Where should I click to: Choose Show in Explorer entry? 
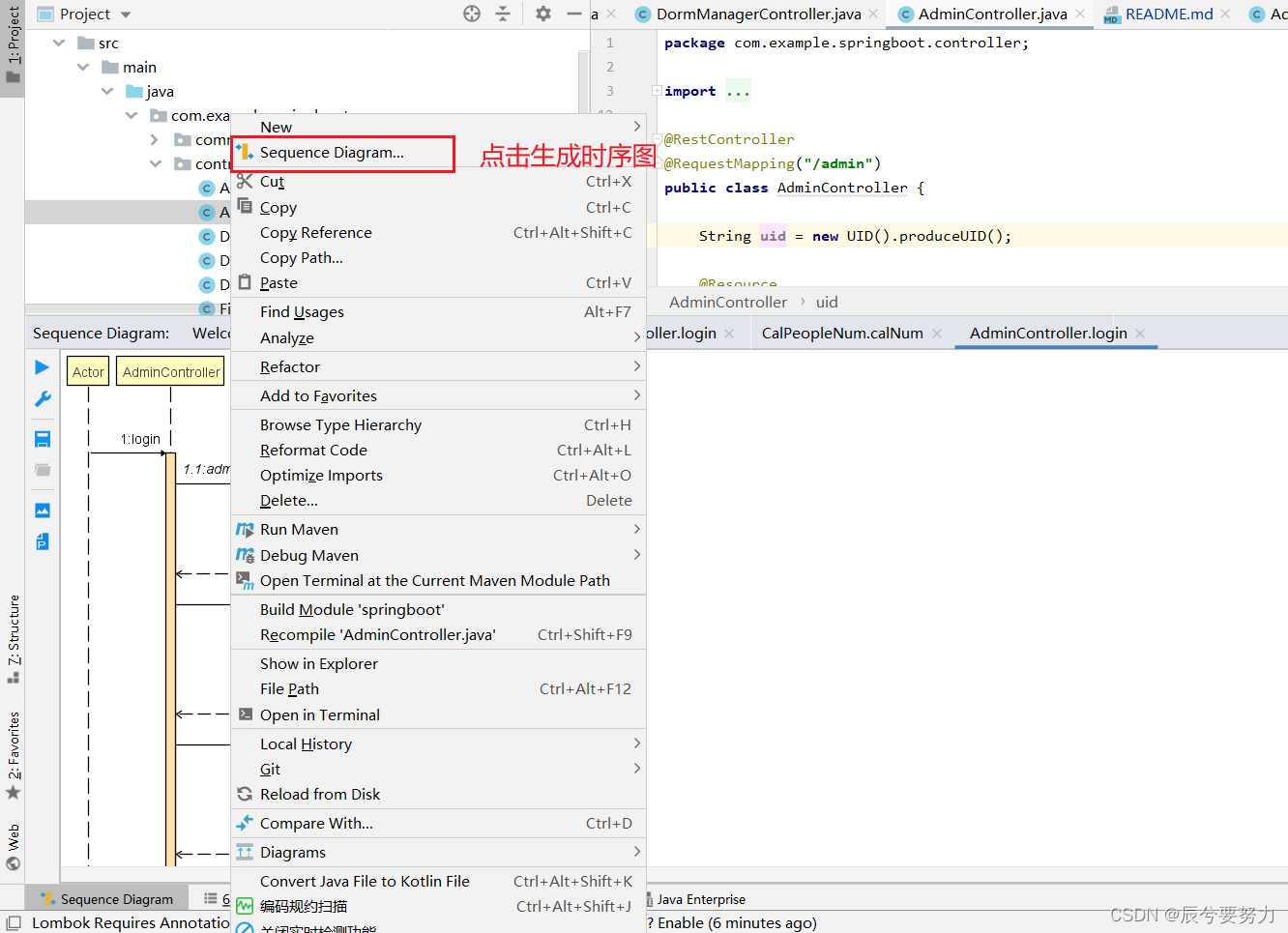439,663
